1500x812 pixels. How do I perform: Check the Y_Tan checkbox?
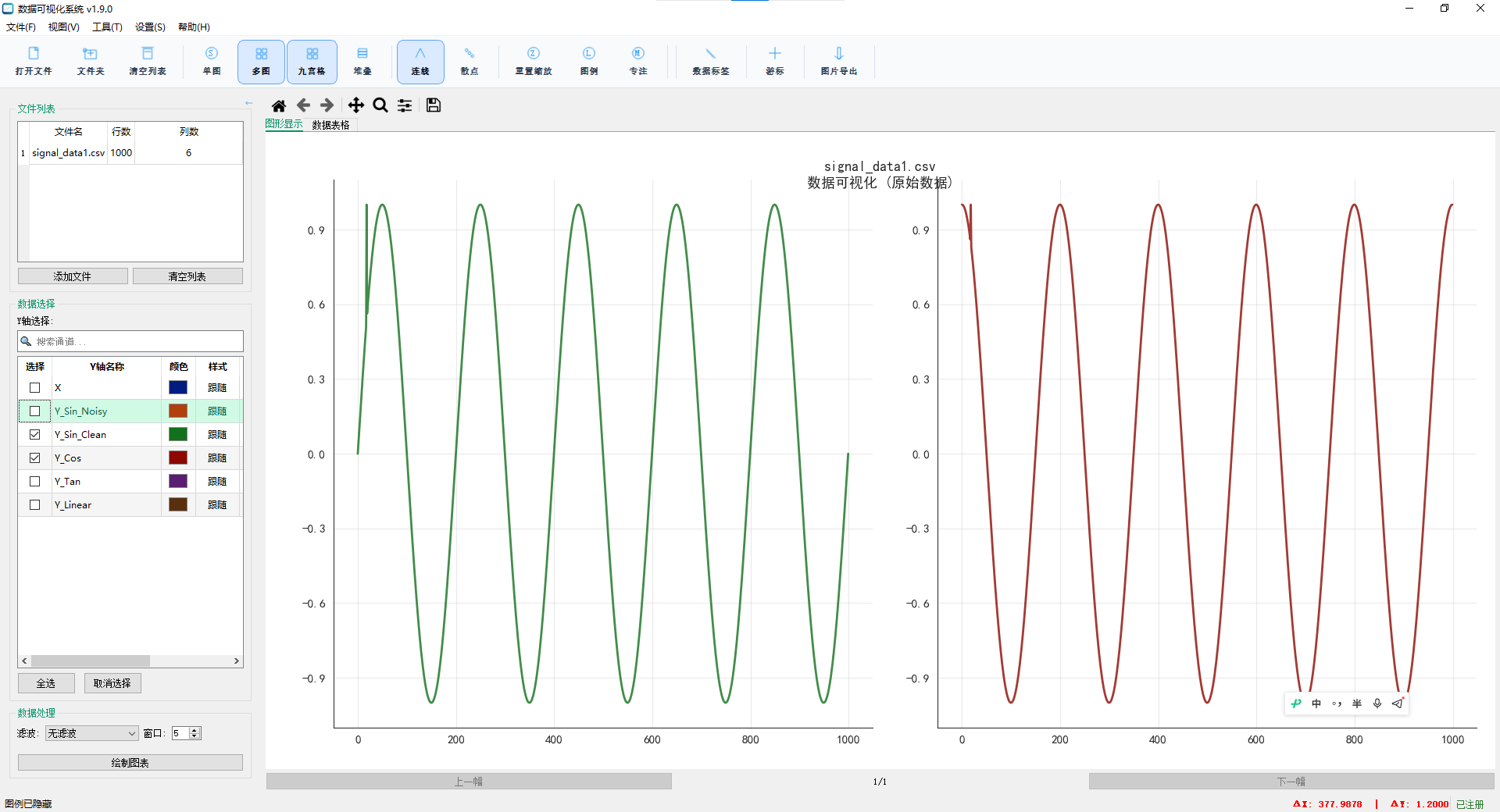click(x=35, y=482)
